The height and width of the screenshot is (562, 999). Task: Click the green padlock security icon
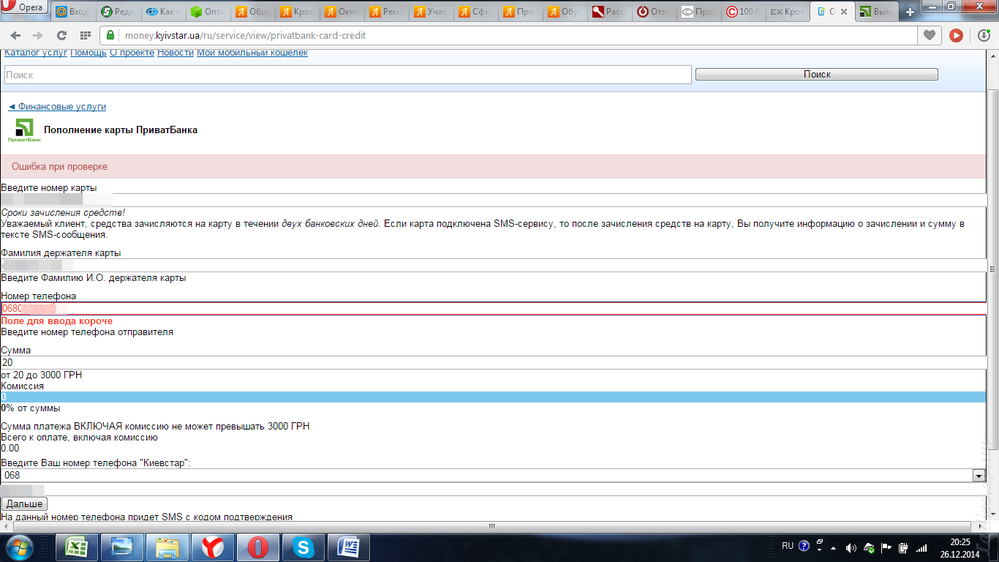[x=110, y=35]
